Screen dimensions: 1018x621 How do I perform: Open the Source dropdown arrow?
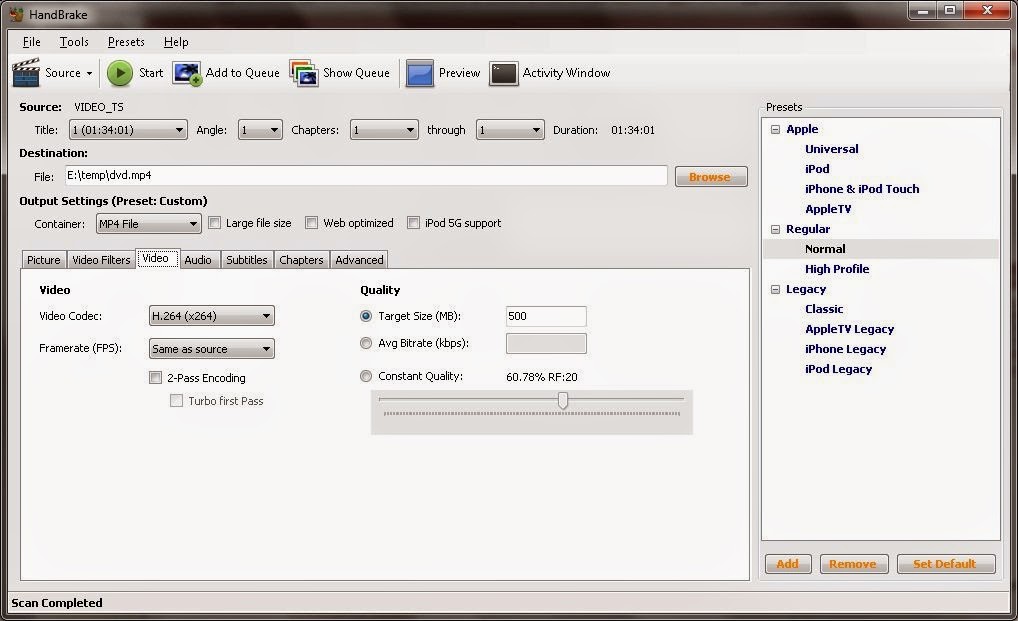coord(90,73)
